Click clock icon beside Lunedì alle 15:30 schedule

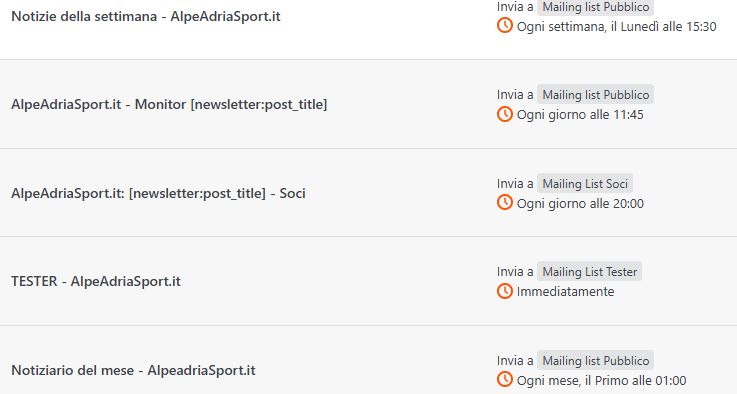505,25
